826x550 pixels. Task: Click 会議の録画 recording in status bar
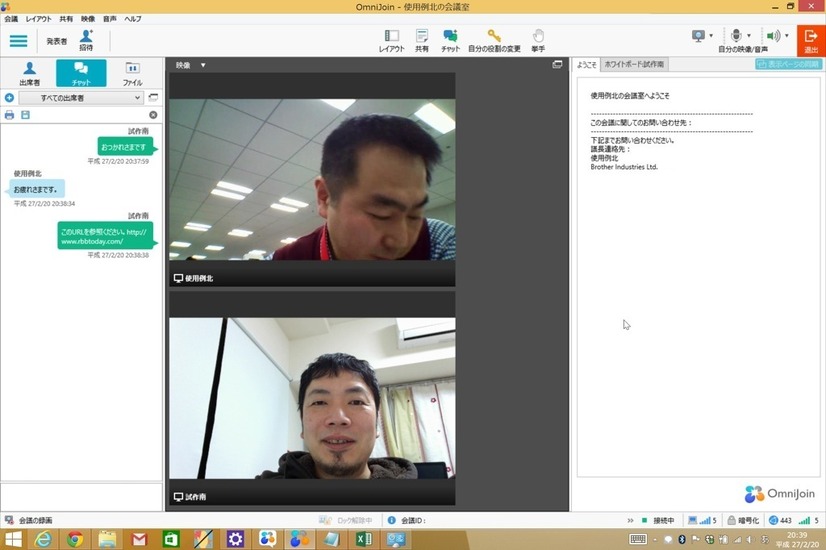point(29,520)
